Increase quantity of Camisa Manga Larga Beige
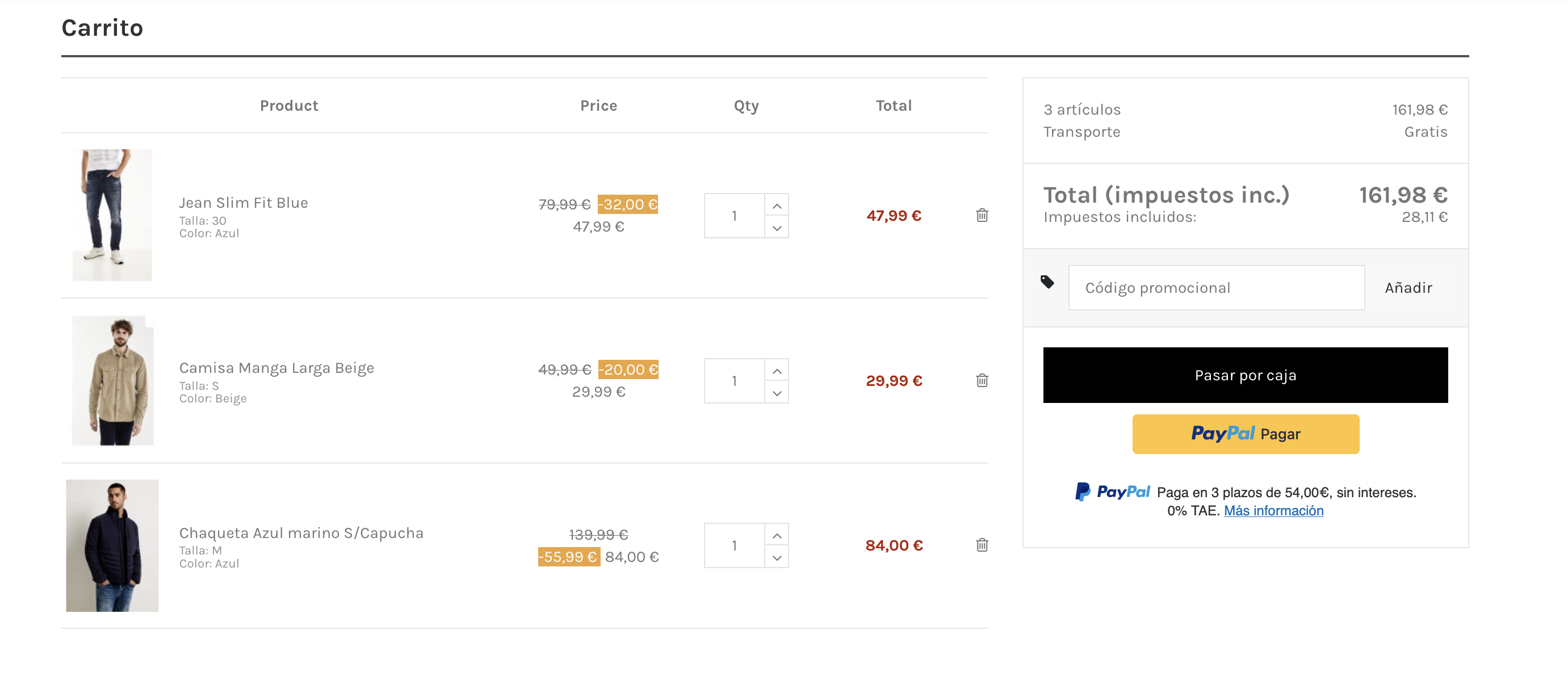Screen dimensions: 1568x689 (777, 371)
